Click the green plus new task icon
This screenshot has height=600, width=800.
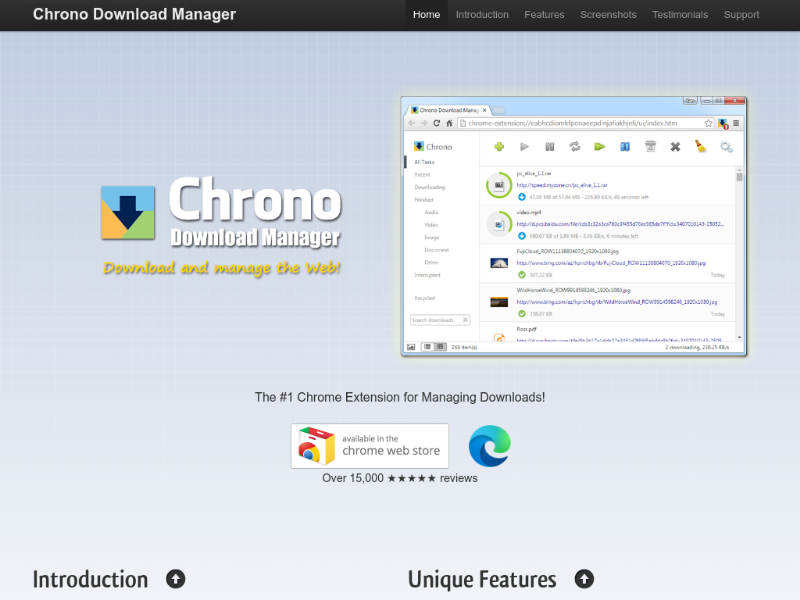tap(499, 147)
